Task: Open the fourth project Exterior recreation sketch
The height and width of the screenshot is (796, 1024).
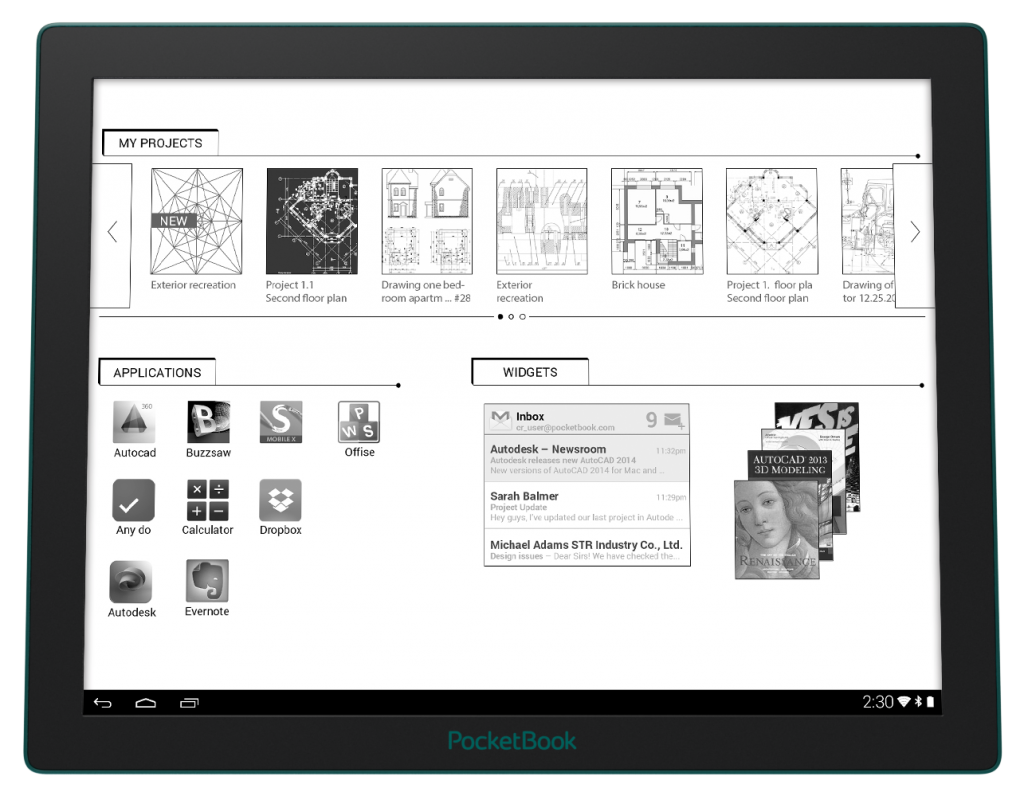Action: [x=542, y=221]
